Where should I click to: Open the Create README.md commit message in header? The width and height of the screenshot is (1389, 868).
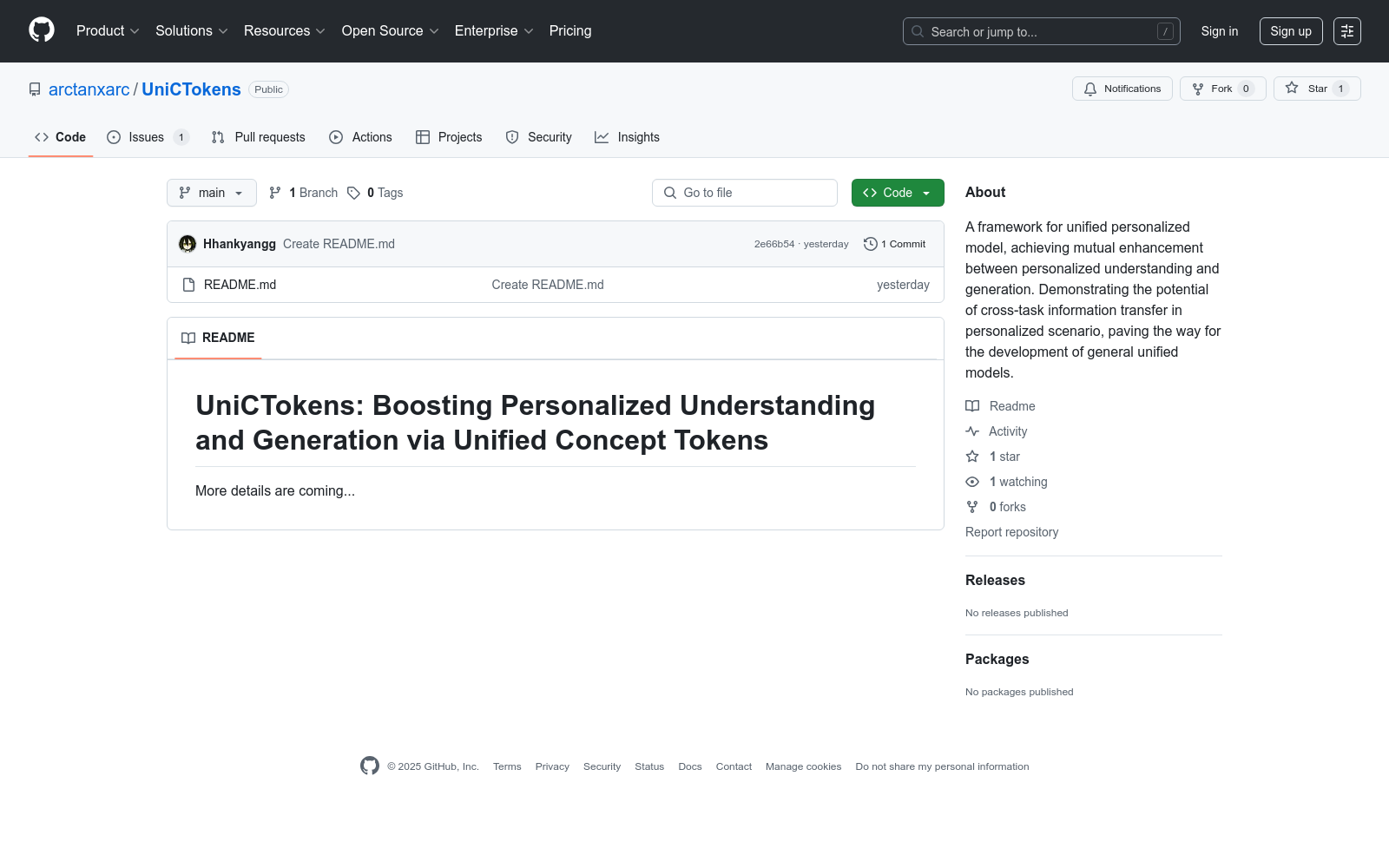pyautogui.click(x=339, y=244)
